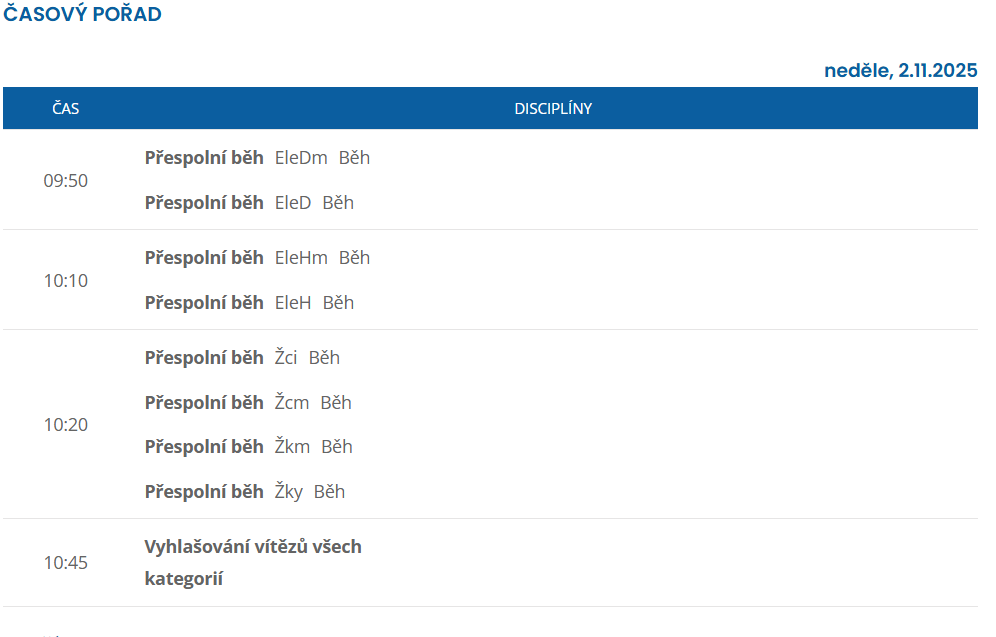Click the Žcm category label
Viewport: 996px width, 637px height.
[x=292, y=403]
